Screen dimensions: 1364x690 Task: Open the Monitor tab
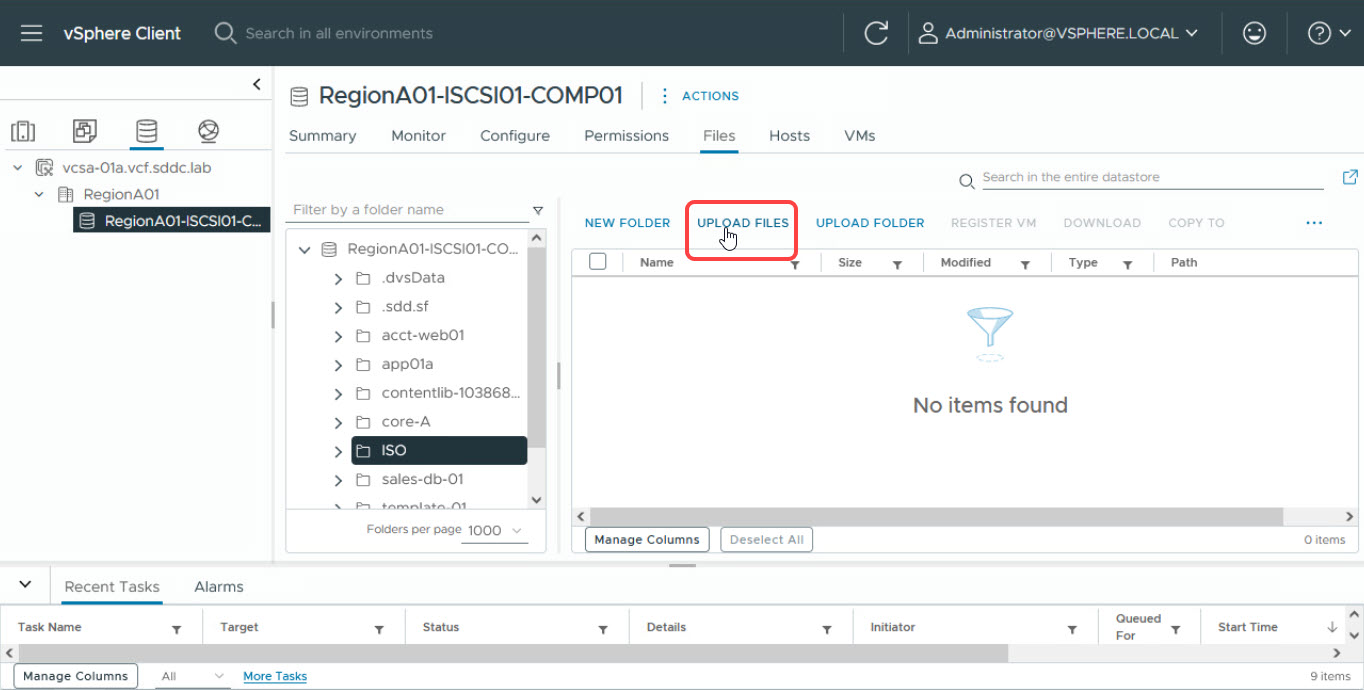pyautogui.click(x=419, y=136)
